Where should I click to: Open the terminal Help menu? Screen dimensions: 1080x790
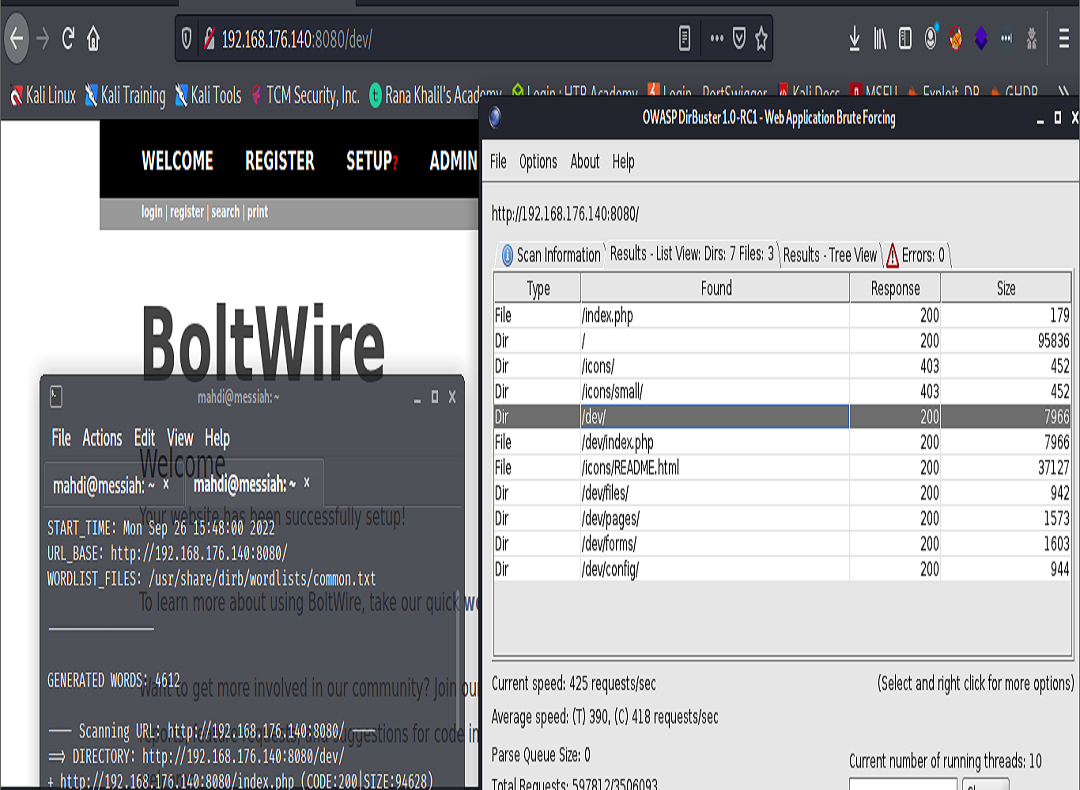217,438
